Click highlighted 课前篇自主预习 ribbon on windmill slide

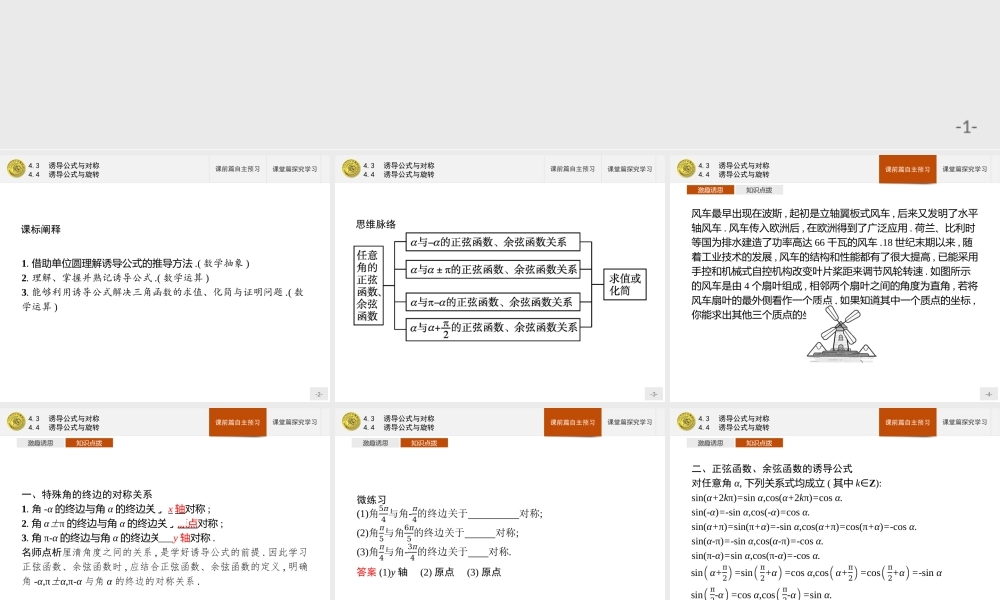pyautogui.click(x=908, y=168)
